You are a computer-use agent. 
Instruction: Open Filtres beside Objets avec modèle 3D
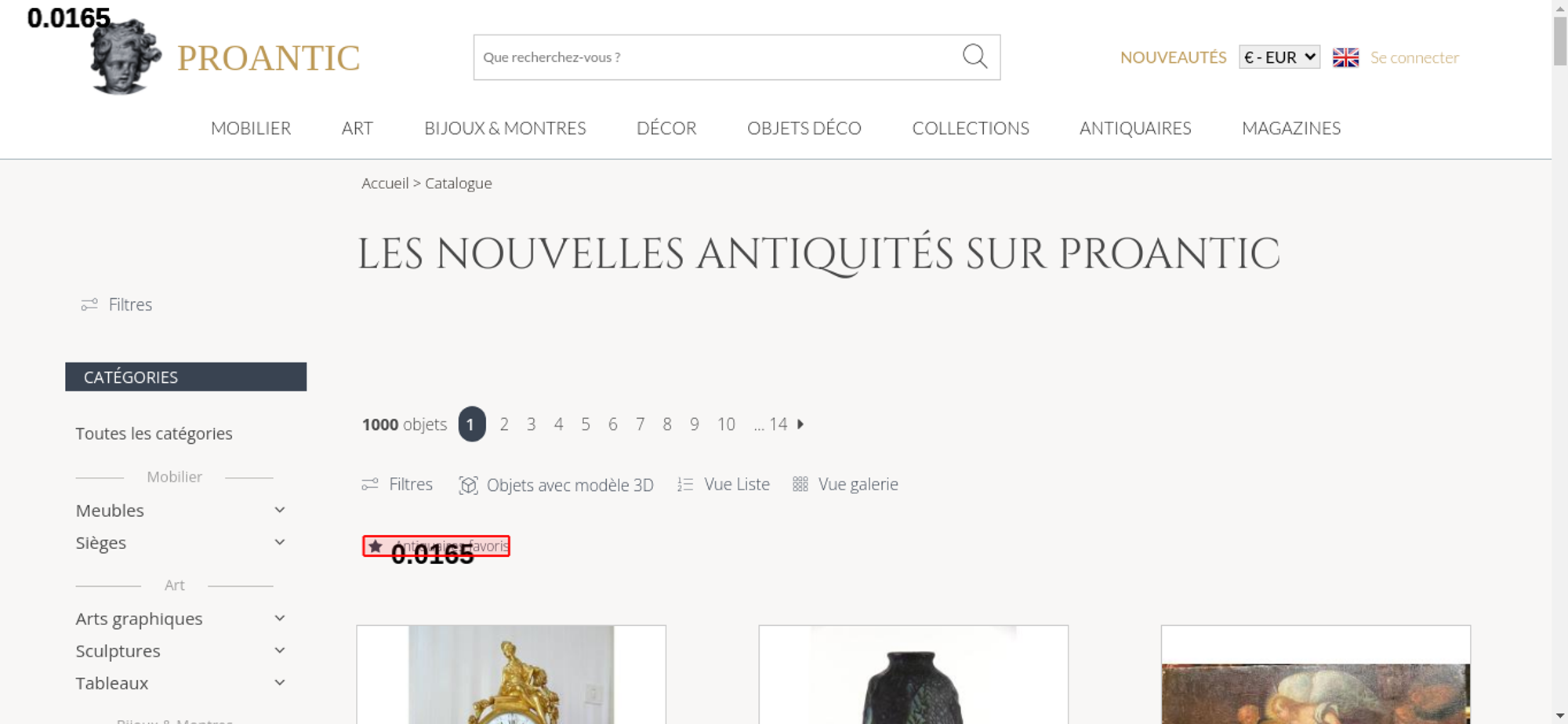pyautogui.click(x=397, y=485)
